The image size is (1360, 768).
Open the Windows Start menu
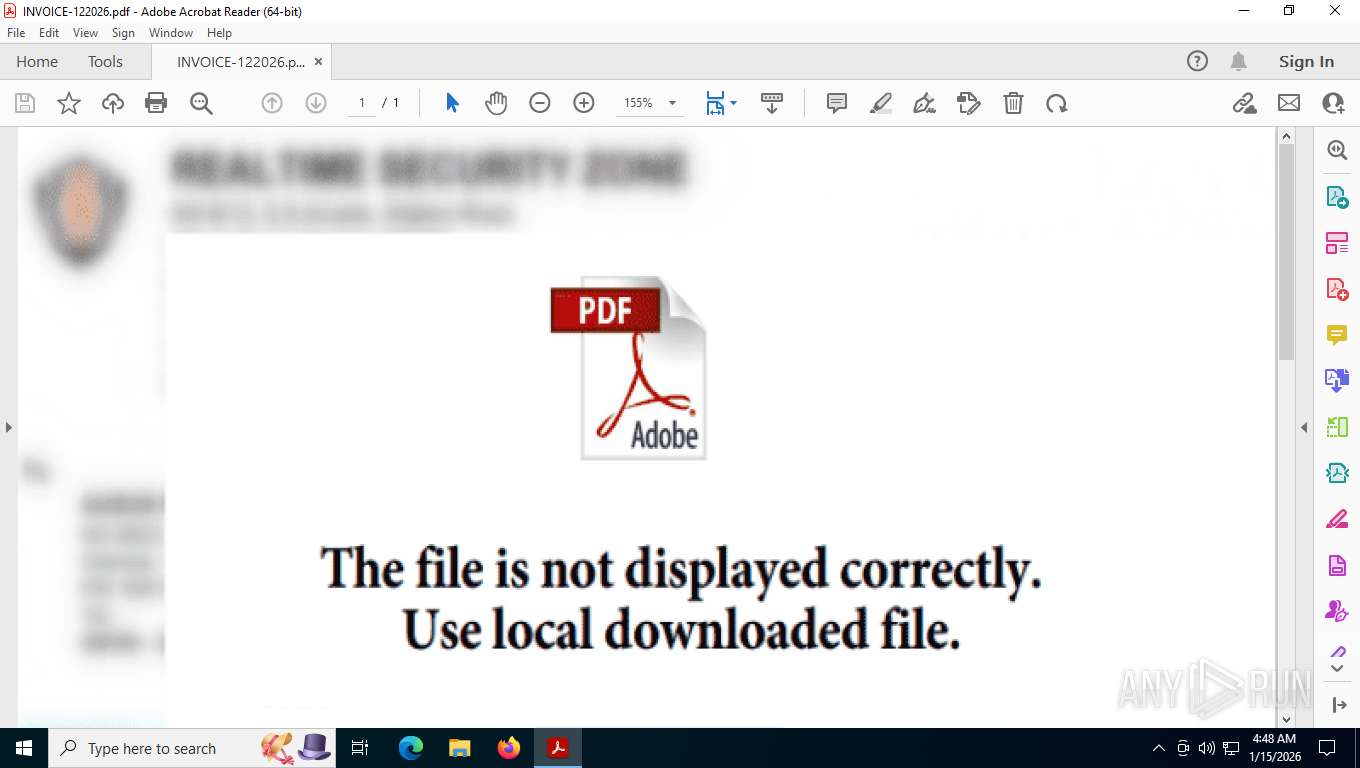23,748
